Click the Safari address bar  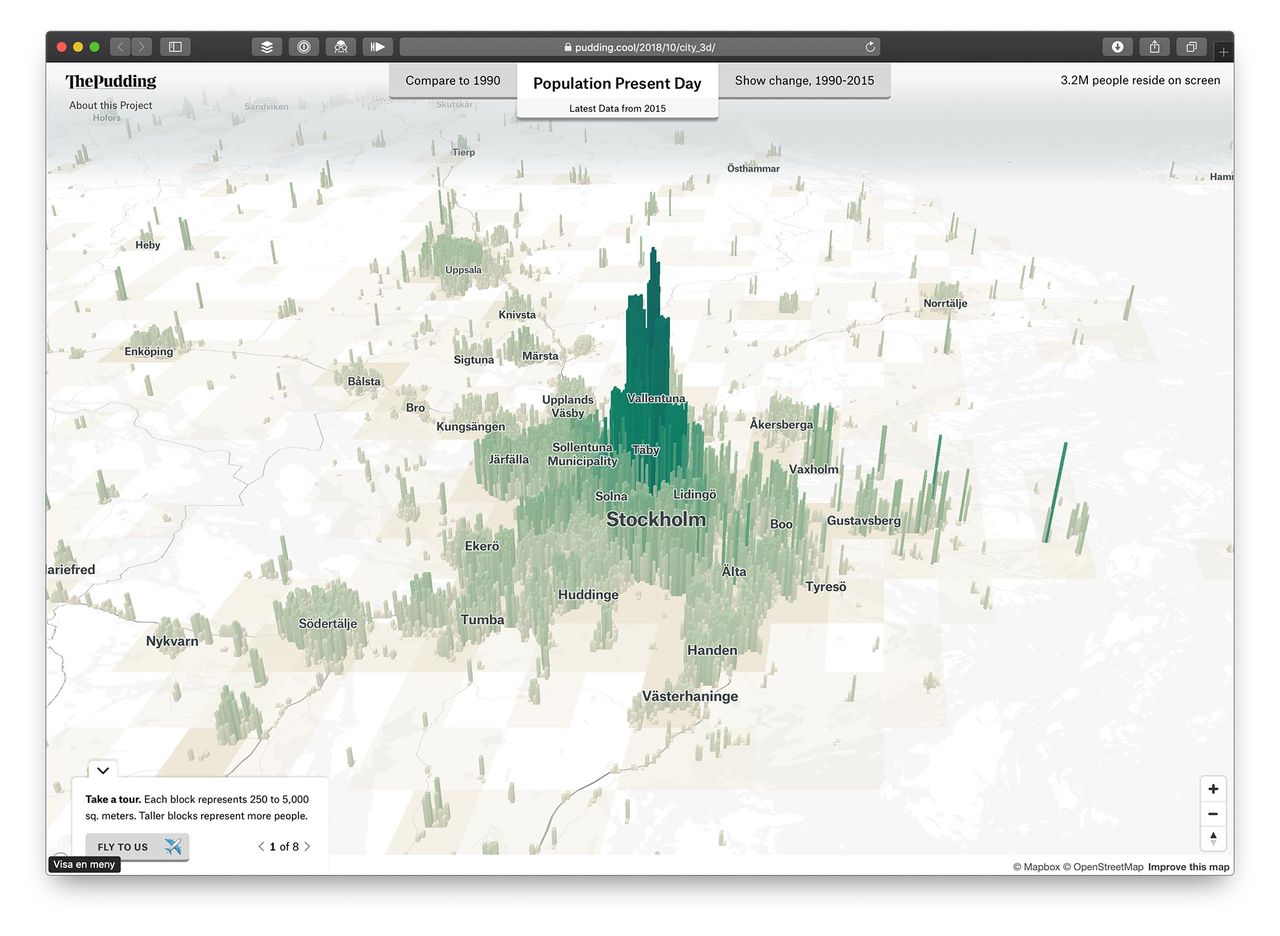pyautogui.click(x=640, y=47)
